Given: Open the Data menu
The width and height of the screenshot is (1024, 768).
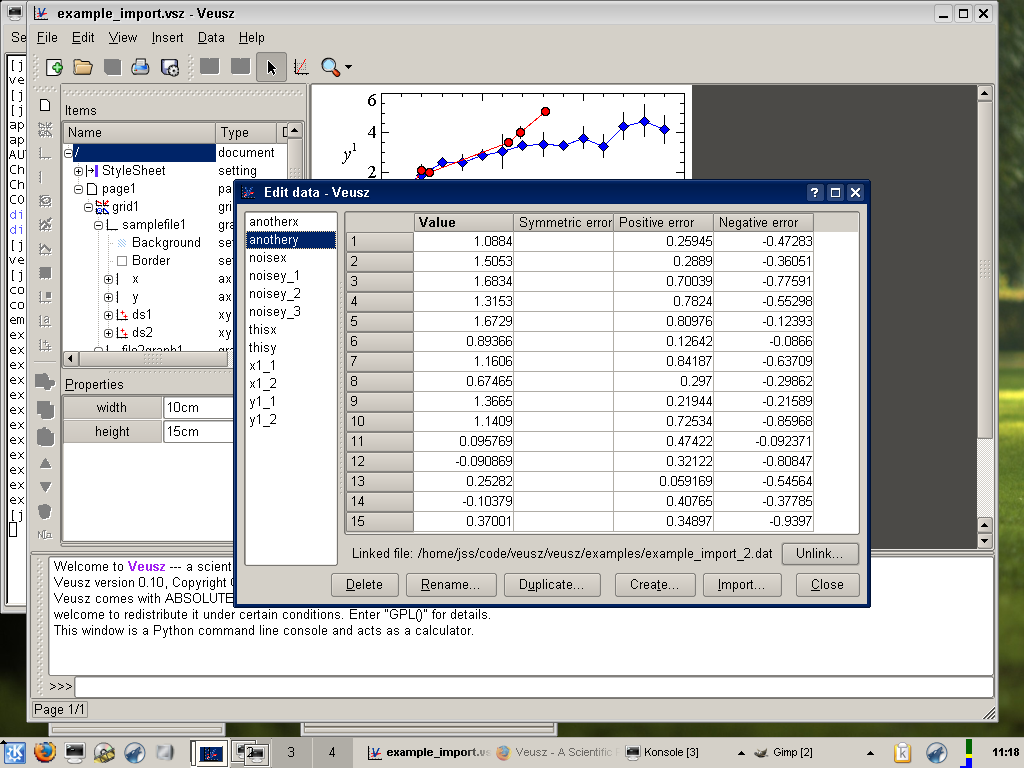Looking at the screenshot, I should [x=211, y=38].
